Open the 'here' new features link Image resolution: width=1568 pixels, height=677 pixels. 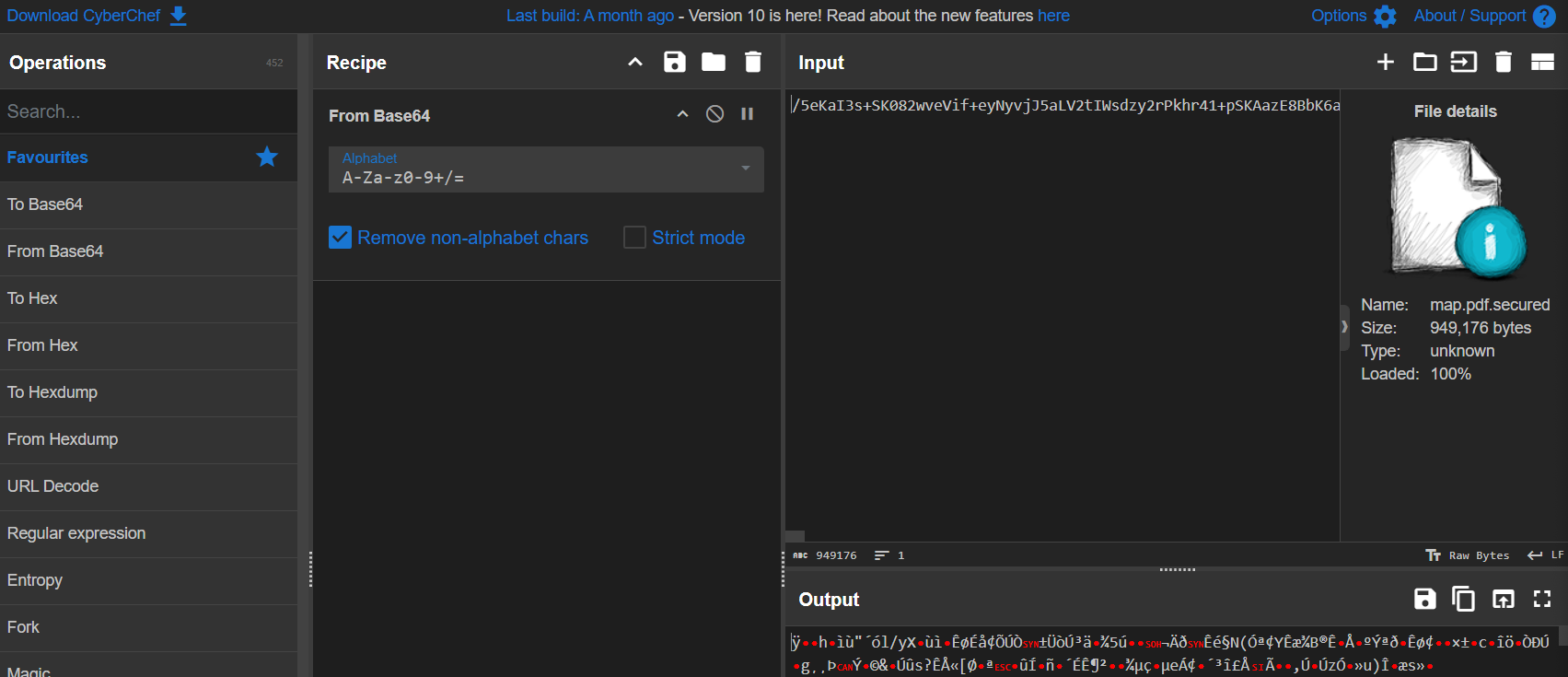(1053, 16)
